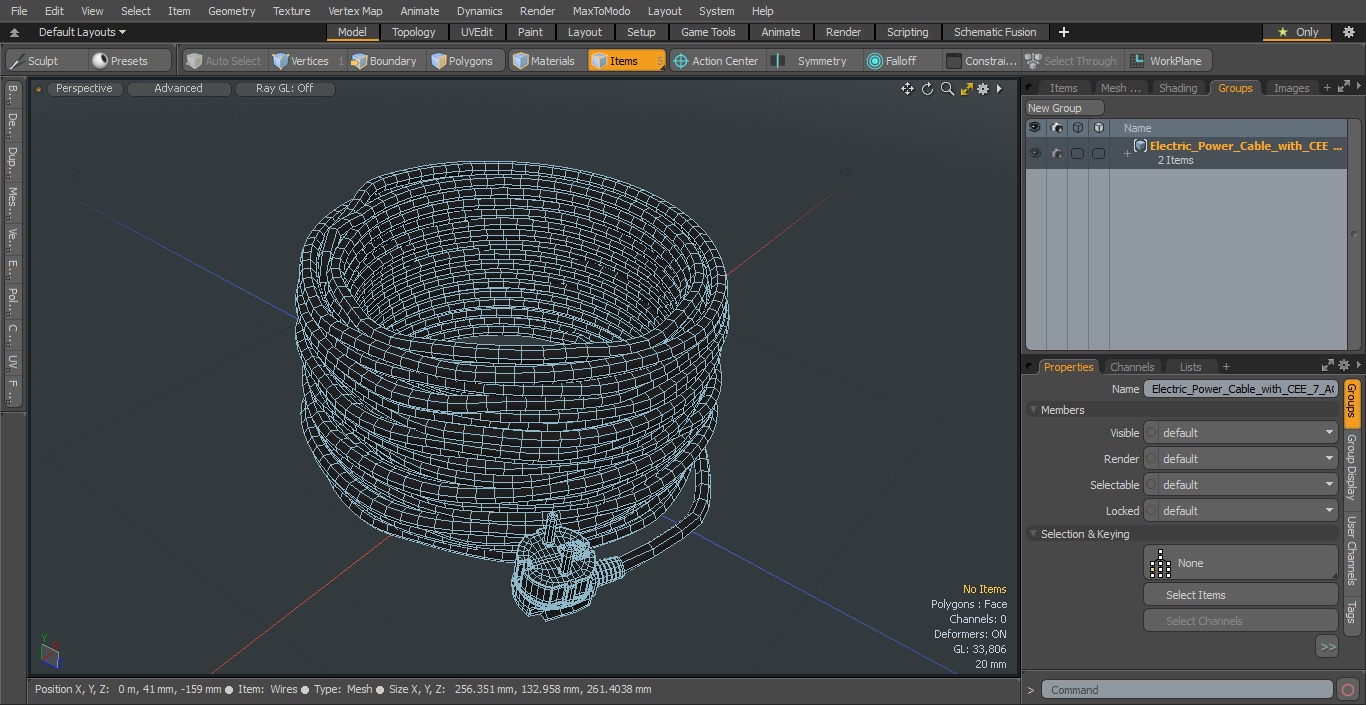Maximize the Groups panel with expand icon
Image resolution: width=1366 pixels, height=705 pixels.
[x=1343, y=87]
